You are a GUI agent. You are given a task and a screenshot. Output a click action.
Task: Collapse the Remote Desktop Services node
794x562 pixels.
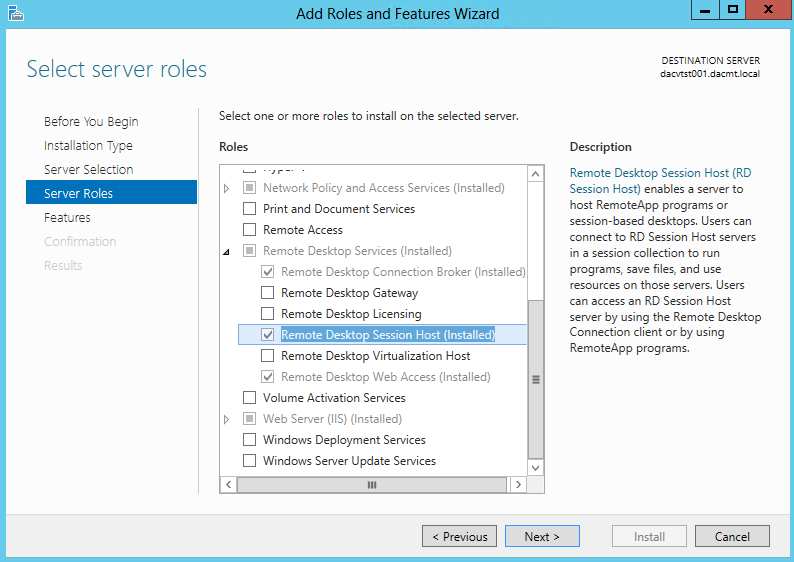(x=226, y=252)
